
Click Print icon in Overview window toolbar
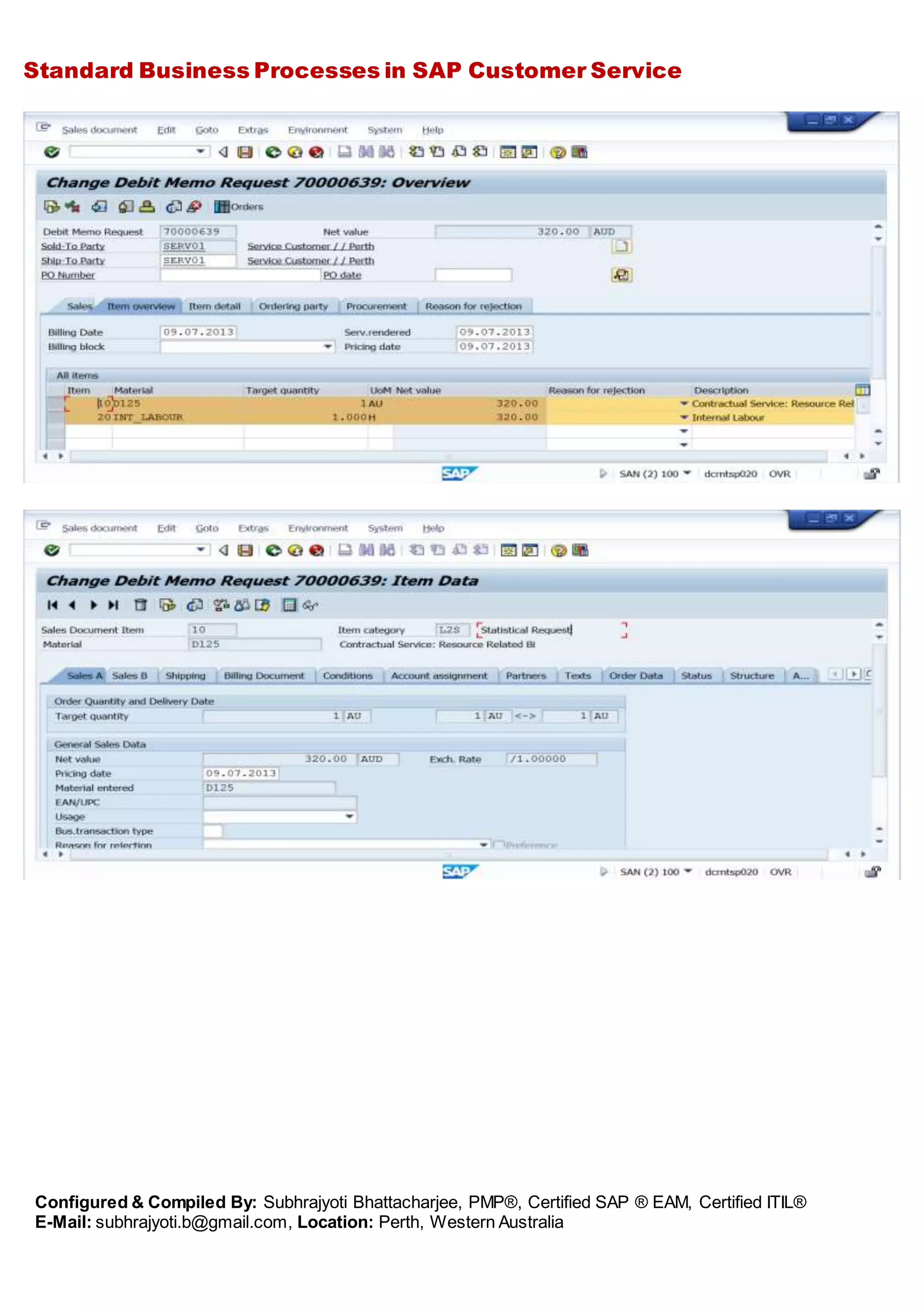pos(344,152)
